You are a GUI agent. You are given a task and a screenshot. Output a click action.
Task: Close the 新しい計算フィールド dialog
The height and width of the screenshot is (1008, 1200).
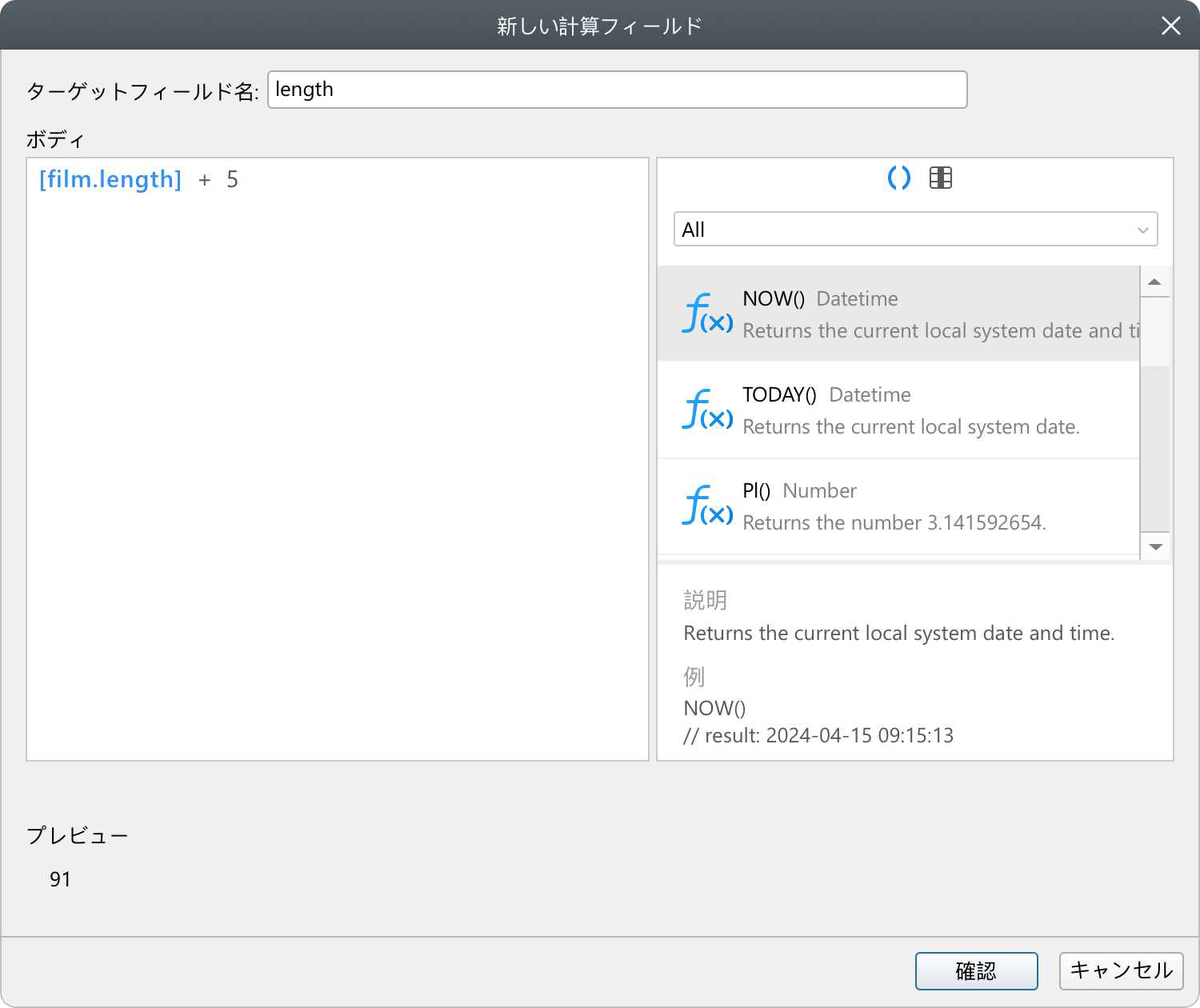pos(1171,26)
